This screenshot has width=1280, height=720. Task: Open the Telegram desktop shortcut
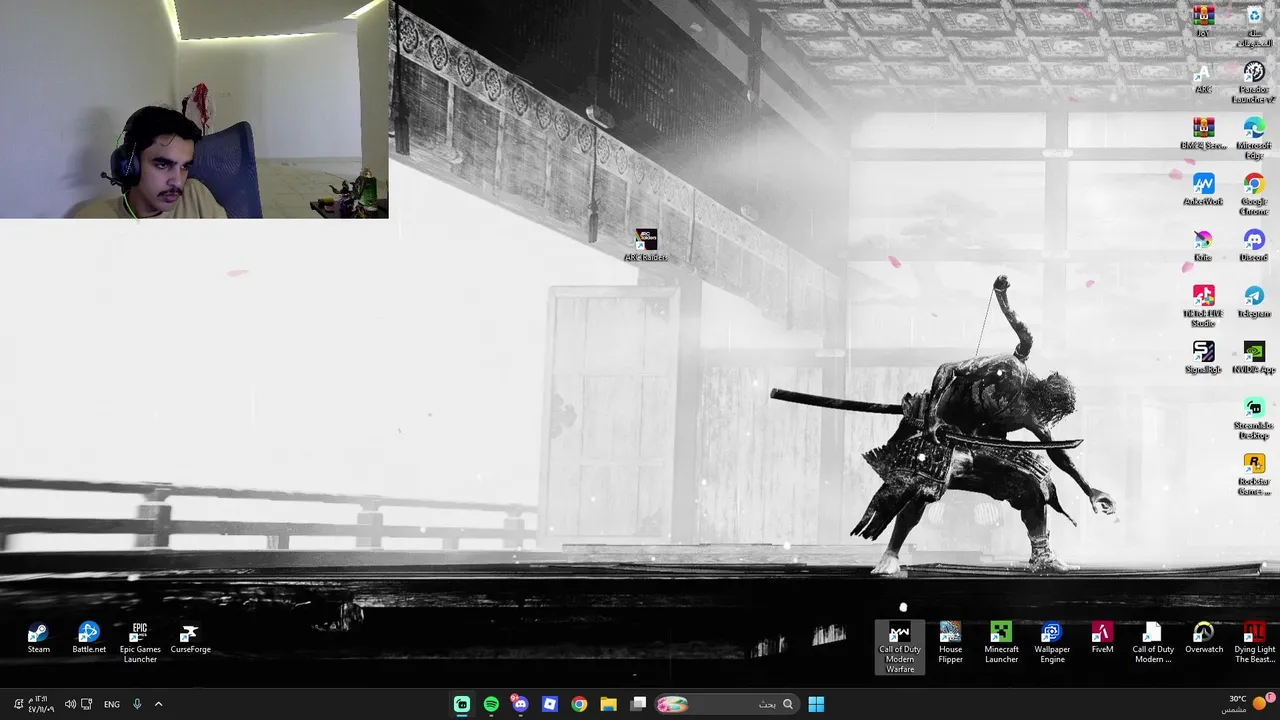1254,301
